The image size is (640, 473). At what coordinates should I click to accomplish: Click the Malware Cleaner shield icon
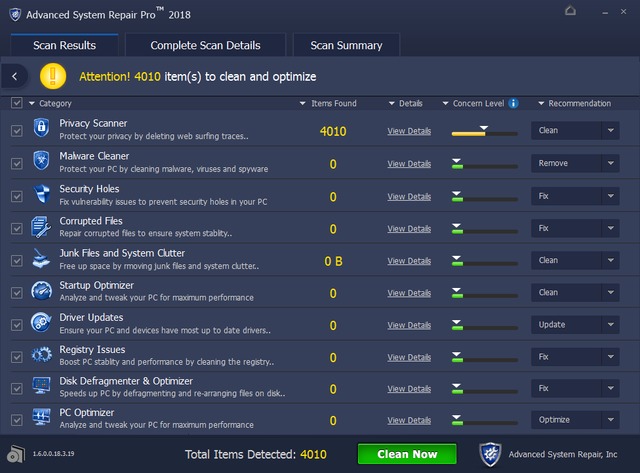41,160
